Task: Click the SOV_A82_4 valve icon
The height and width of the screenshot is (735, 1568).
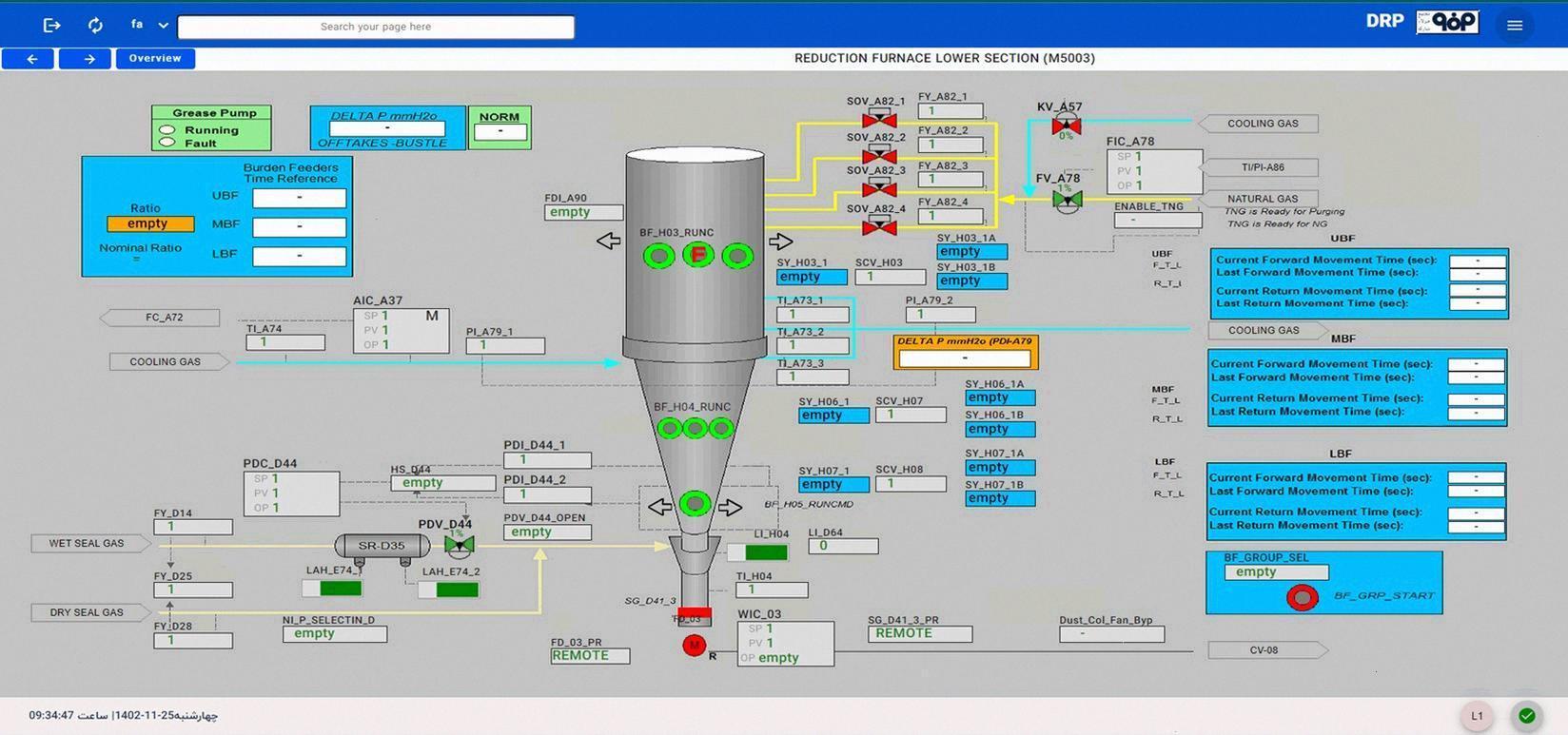Action: 879,226
